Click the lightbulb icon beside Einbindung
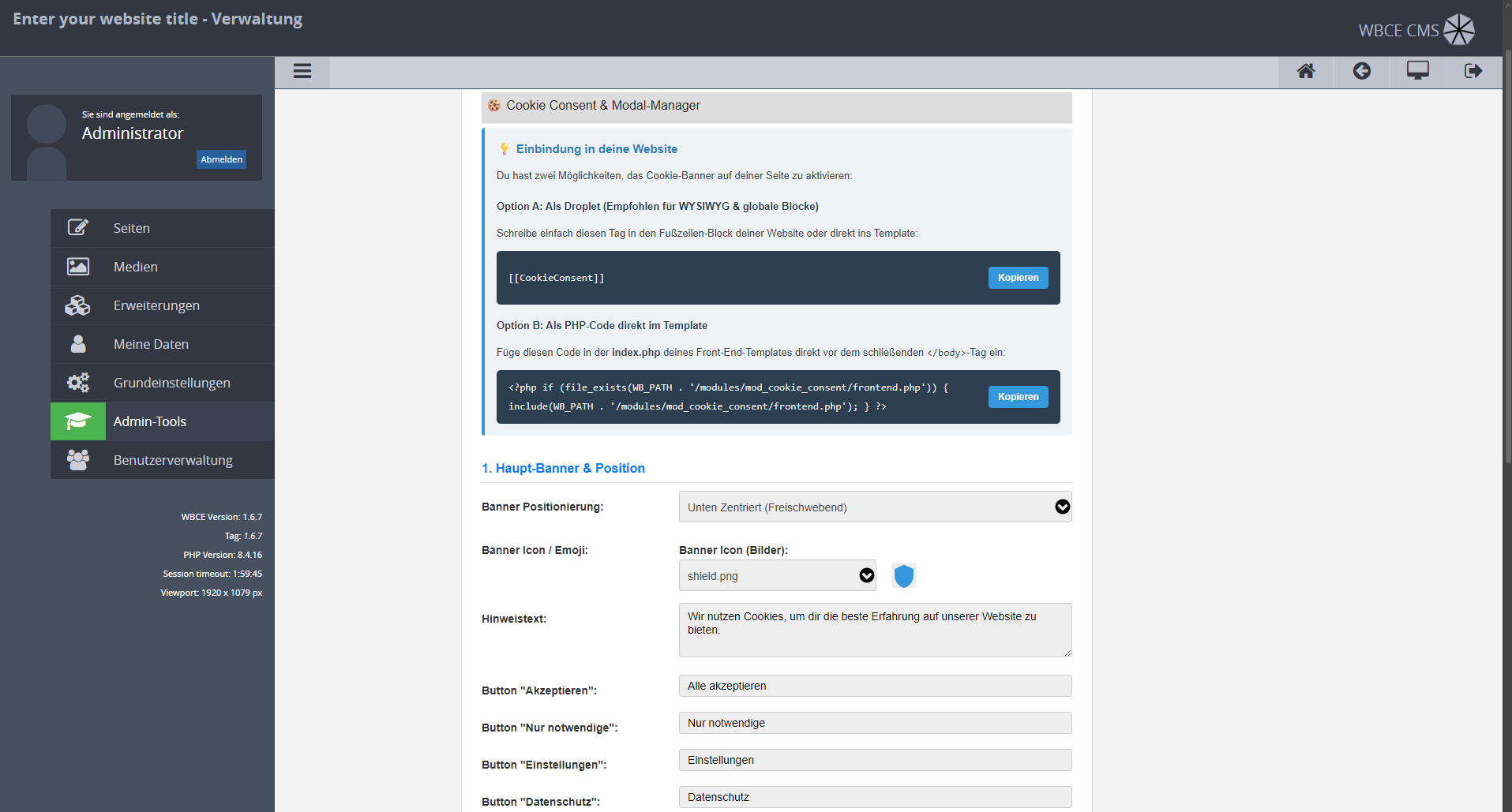1512x812 pixels. click(x=505, y=149)
